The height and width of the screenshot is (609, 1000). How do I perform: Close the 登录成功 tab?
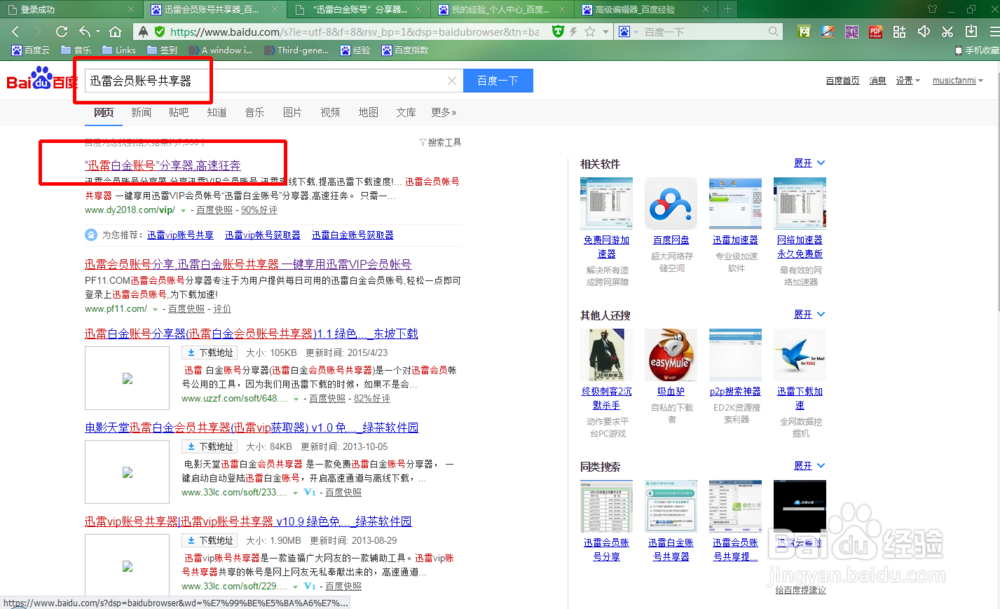[131, 10]
